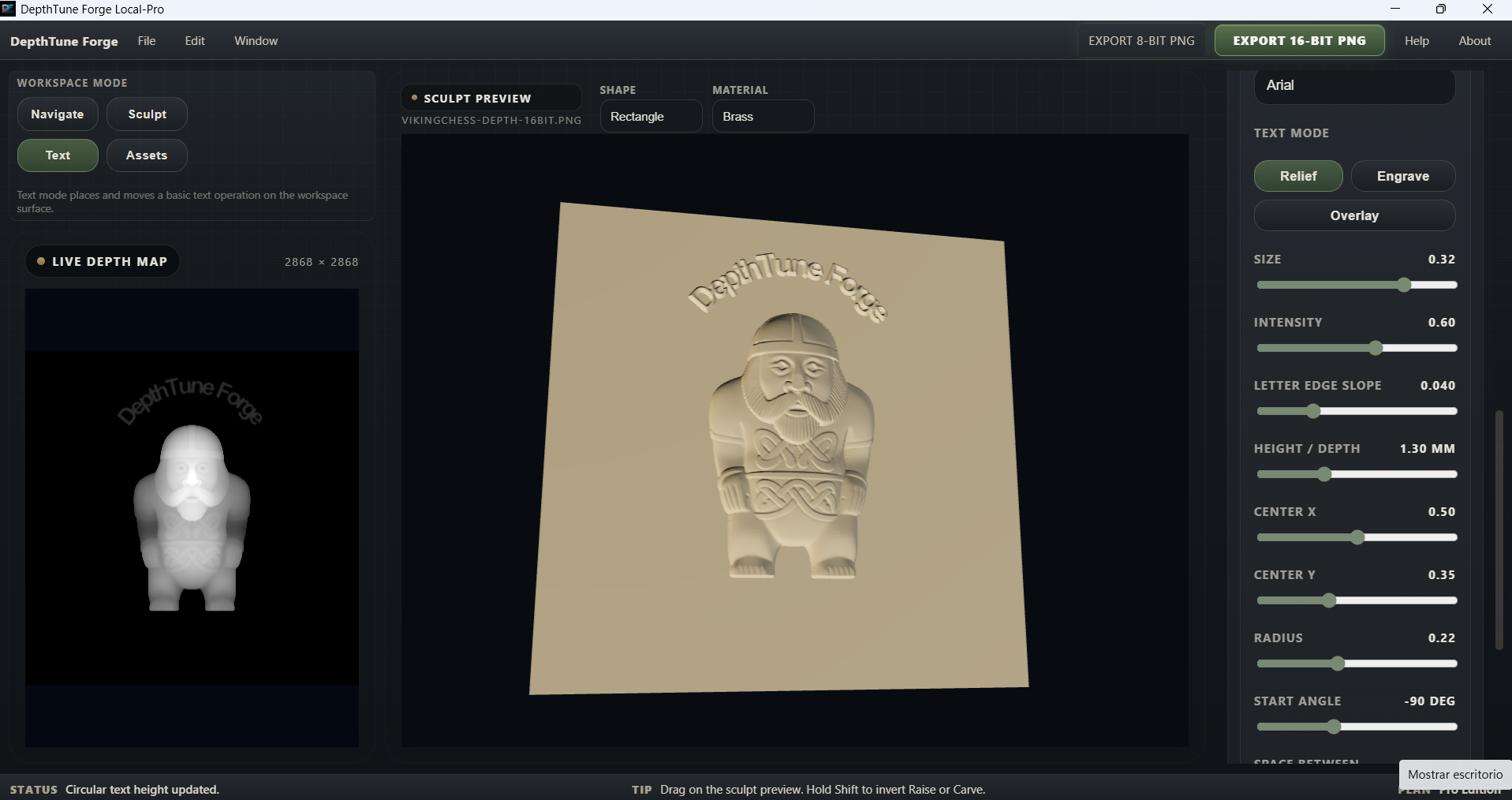Image resolution: width=1512 pixels, height=800 pixels.
Task: Choose Engrave text mode
Action: coord(1403,176)
